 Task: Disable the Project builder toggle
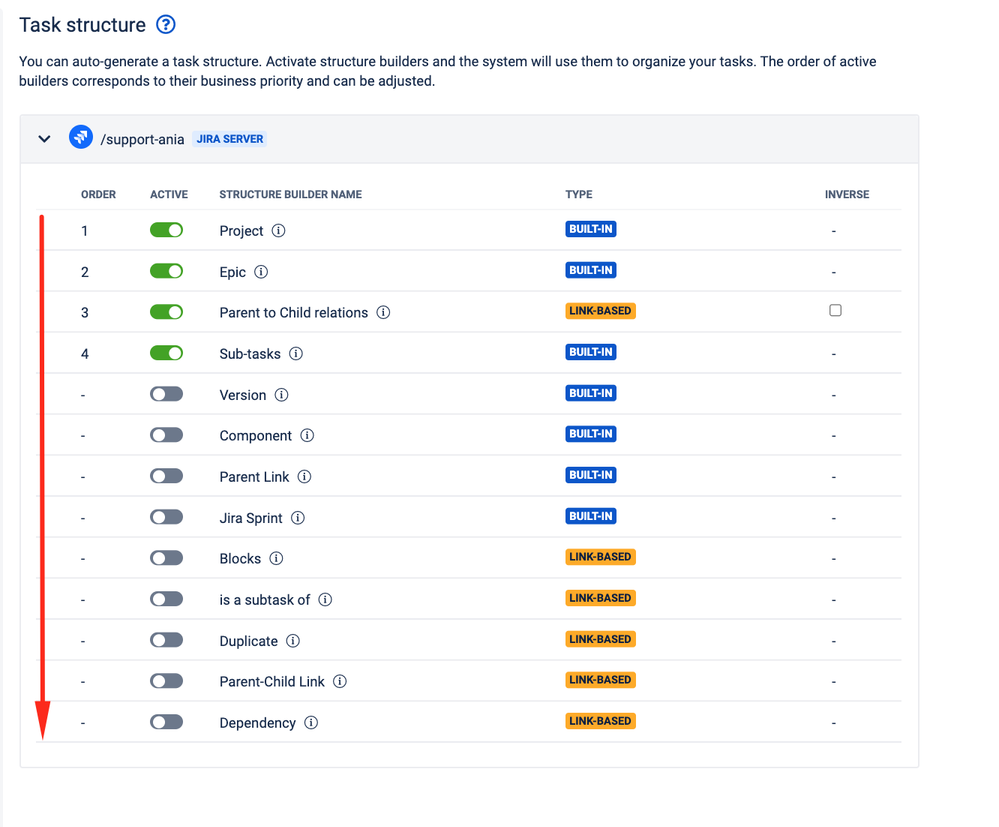pyautogui.click(x=166, y=230)
